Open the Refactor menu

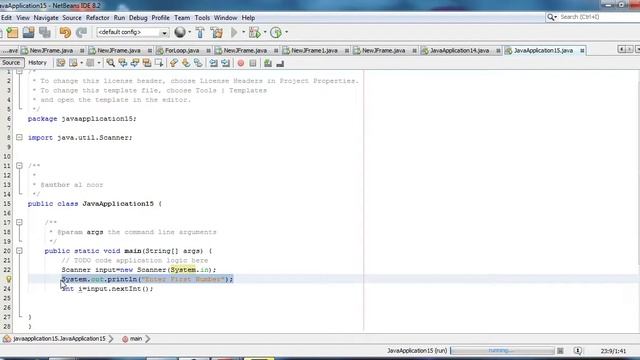click(98, 18)
